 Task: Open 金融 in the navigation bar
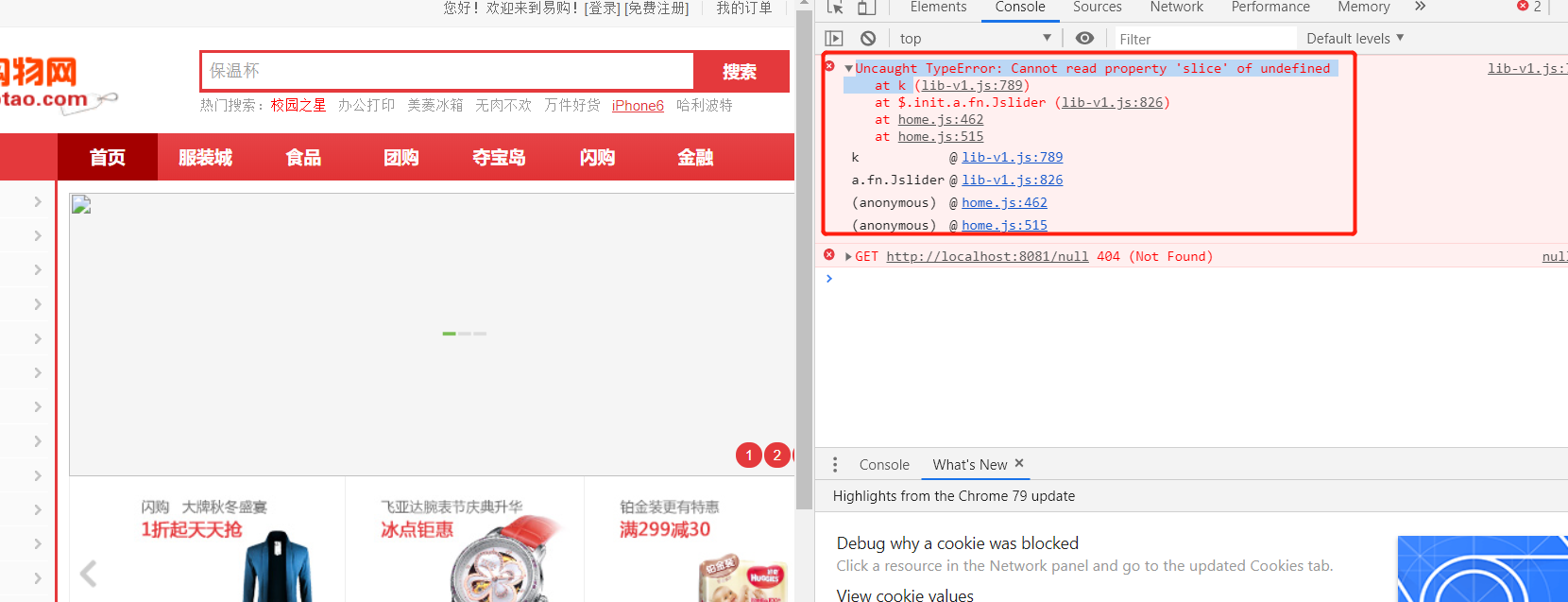695,157
